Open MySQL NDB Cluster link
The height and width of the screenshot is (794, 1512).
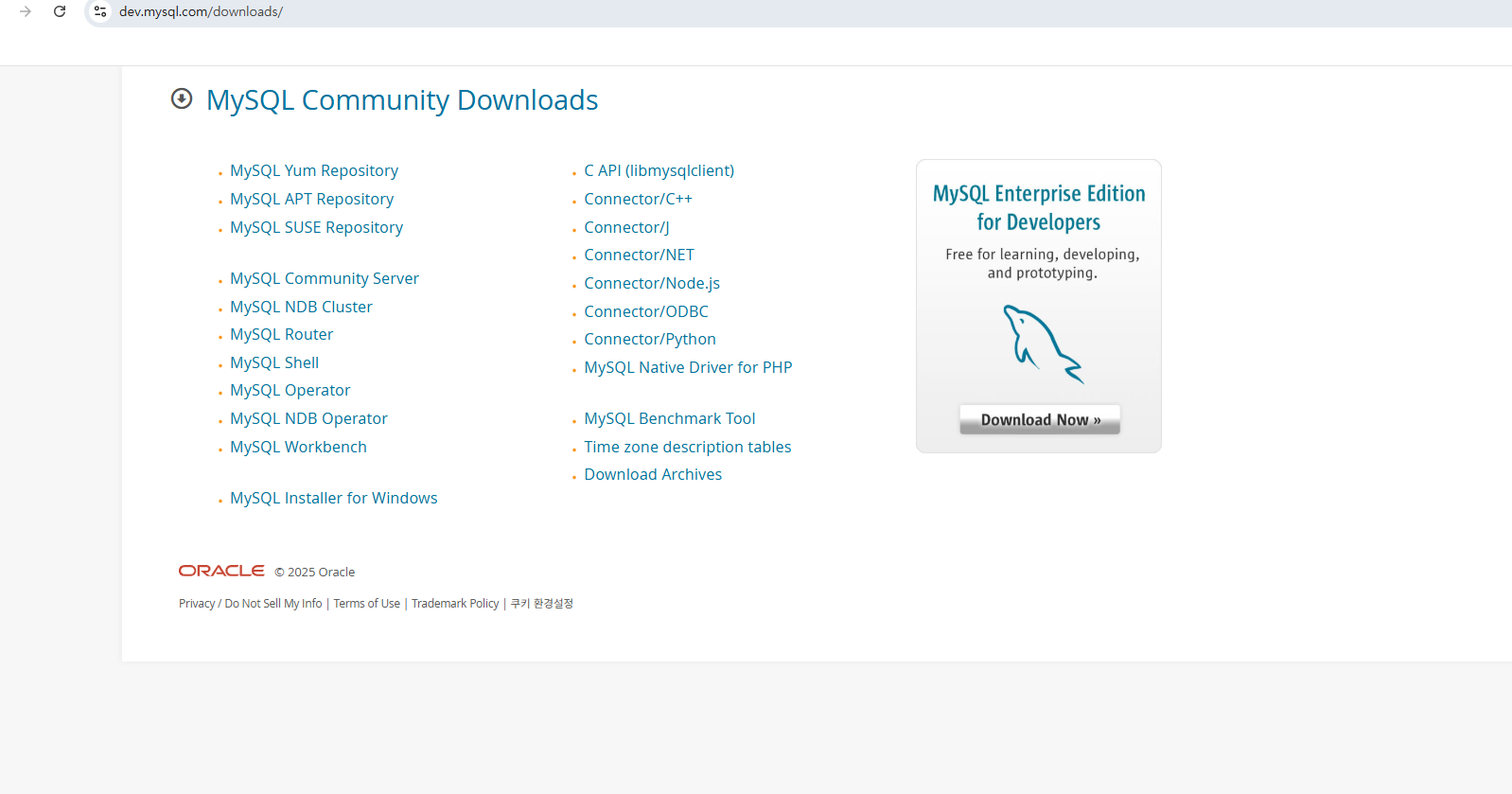(x=301, y=307)
